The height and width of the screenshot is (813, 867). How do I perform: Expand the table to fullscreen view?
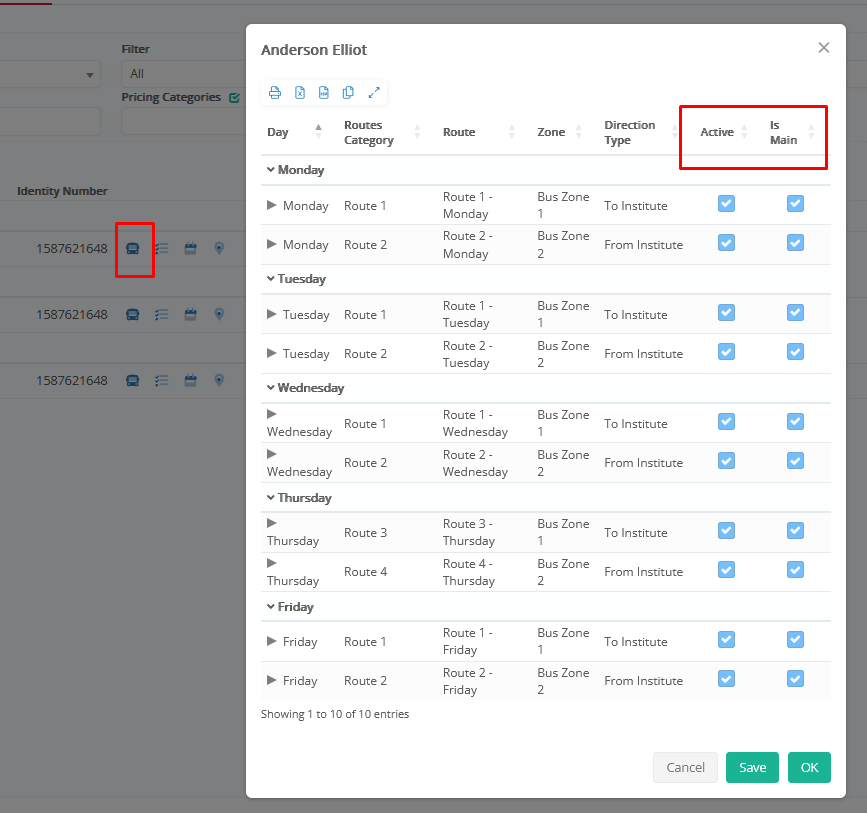coord(374,93)
